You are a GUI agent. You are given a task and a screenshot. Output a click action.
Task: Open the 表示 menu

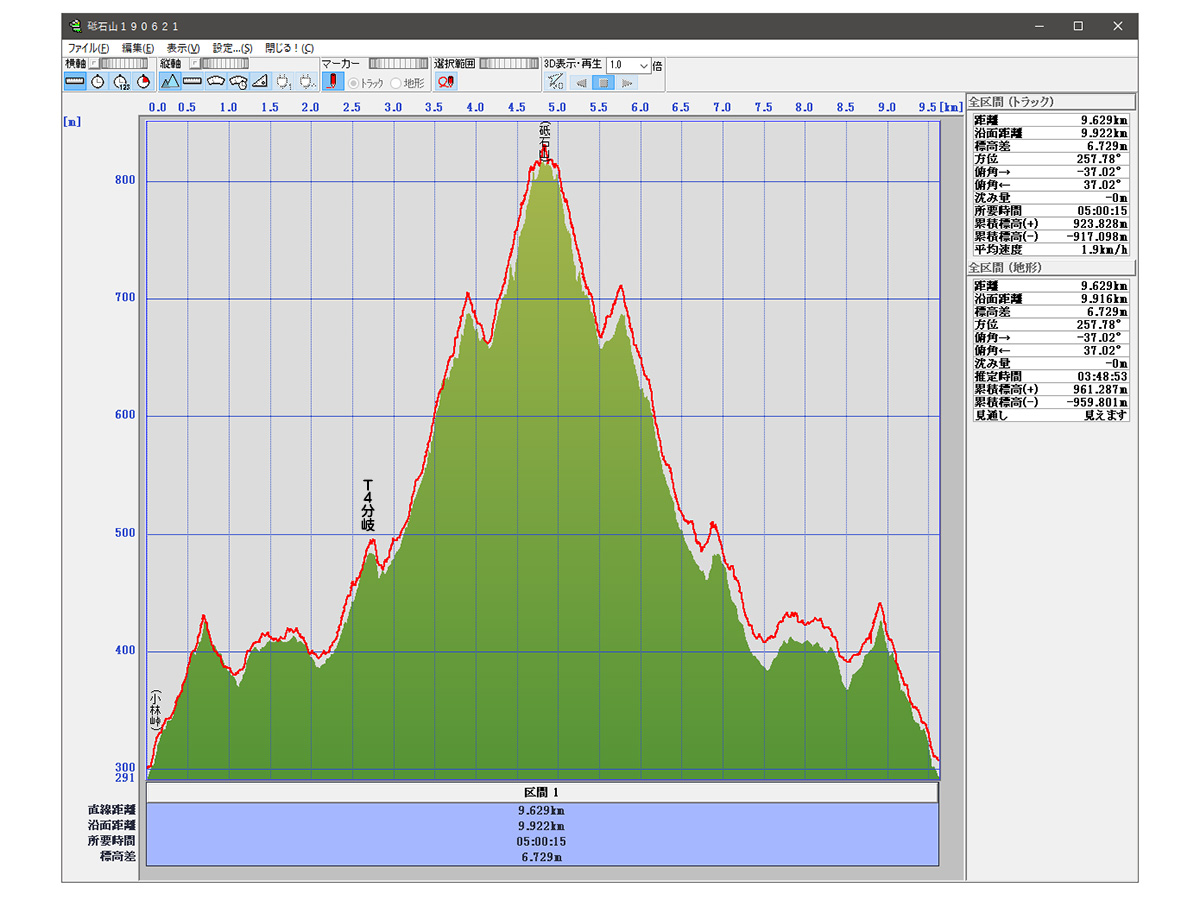(x=183, y=48)
